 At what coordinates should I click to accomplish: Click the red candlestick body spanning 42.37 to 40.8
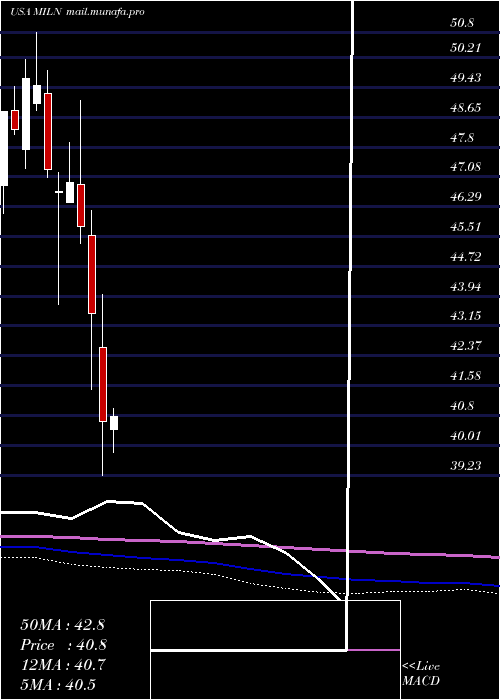(x=103, y=384)
